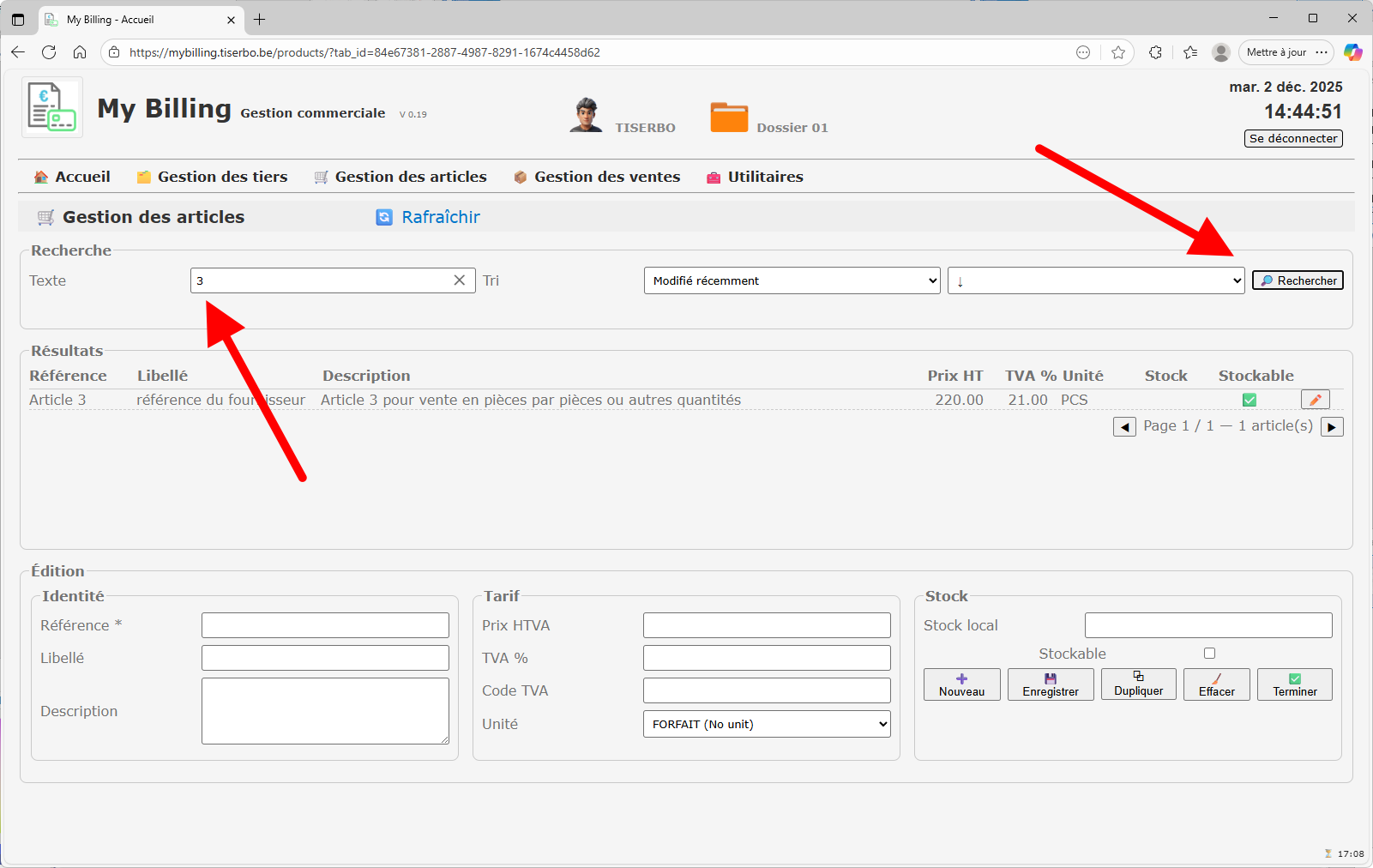Clear the search text with the X icon
This screenshot has height=868, width=1373.
(460, 280)
